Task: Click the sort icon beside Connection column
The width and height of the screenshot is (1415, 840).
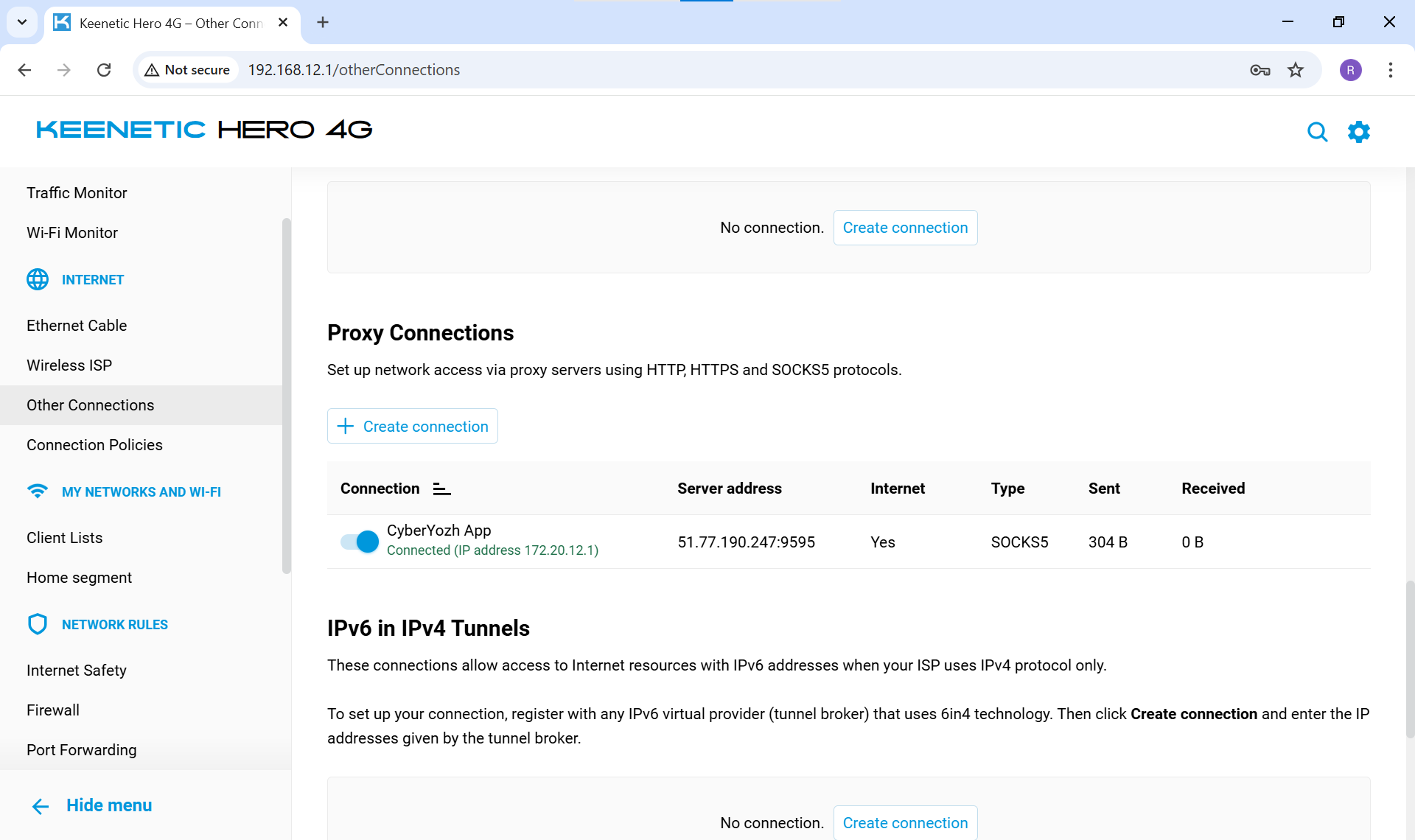Action: point(441,489)
